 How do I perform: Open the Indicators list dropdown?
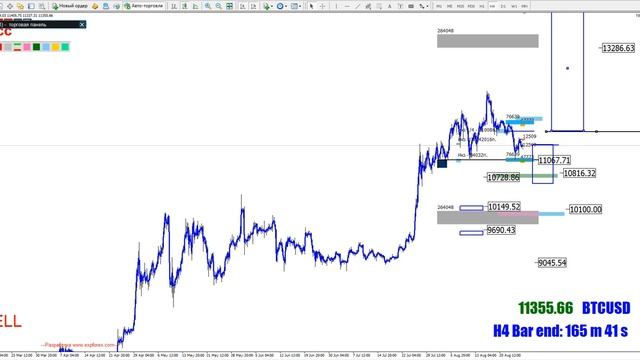click(x=268, y=6)
